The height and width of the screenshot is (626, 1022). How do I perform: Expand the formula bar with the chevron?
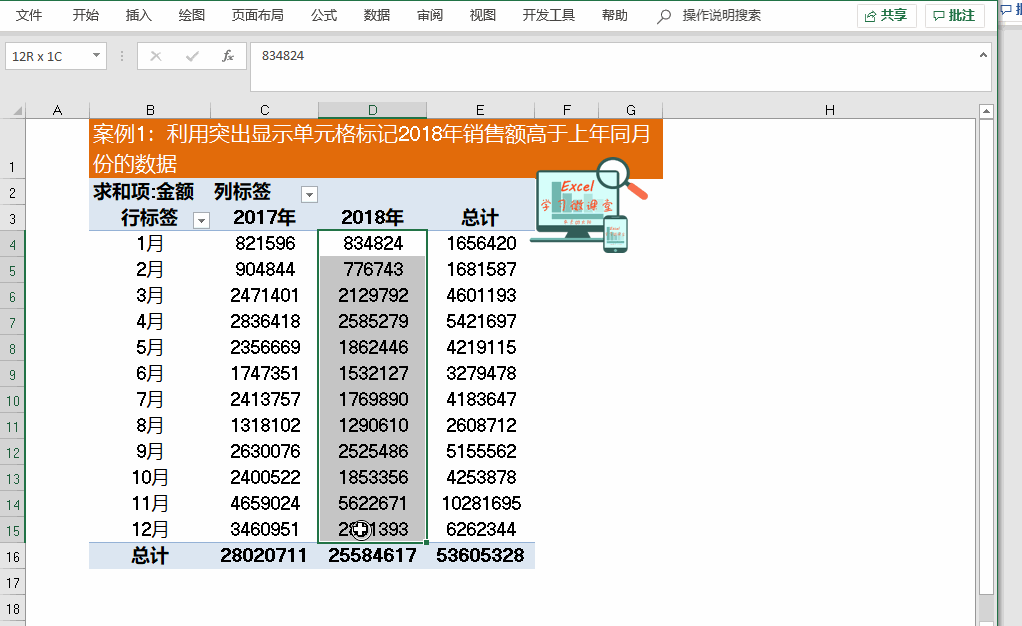pyautogui.click(x=983, y=55)
